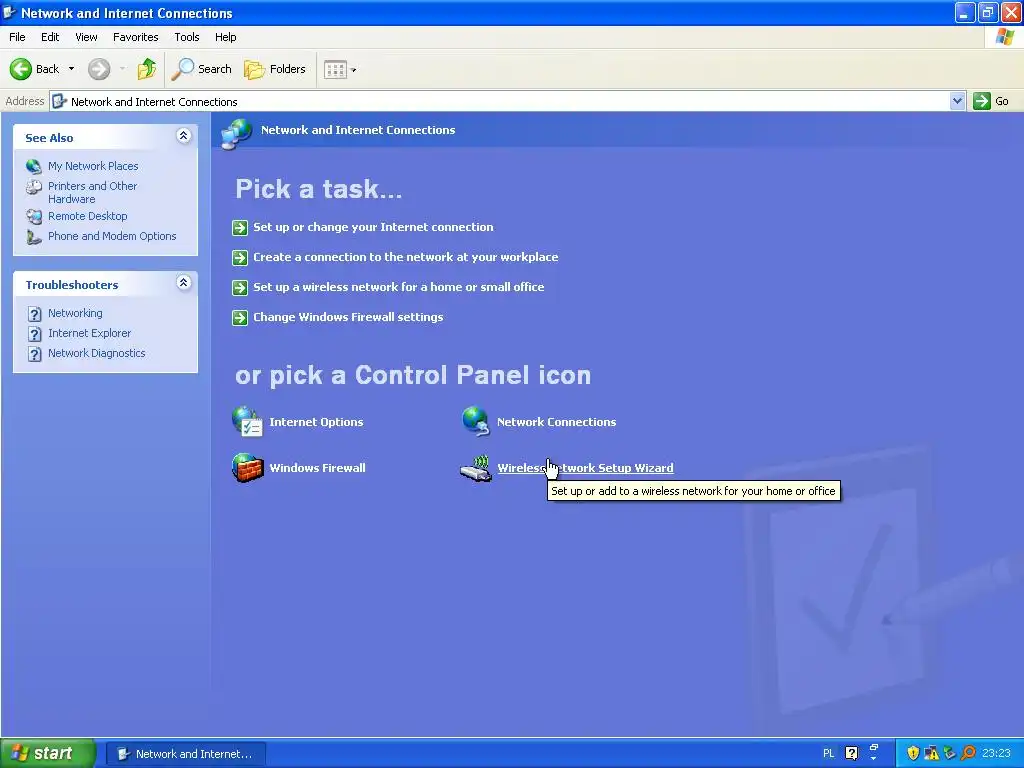Select Change Windows Firewall settings task
1024x768 pixels.
(x=348, y=317)
